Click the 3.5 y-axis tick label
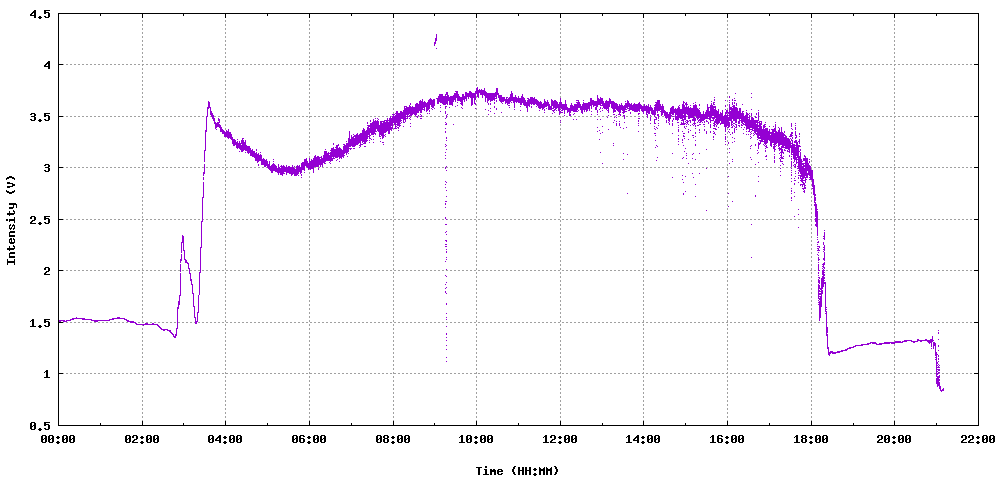The height and width of the screenshot is (480, 1000). click(40, 116)
